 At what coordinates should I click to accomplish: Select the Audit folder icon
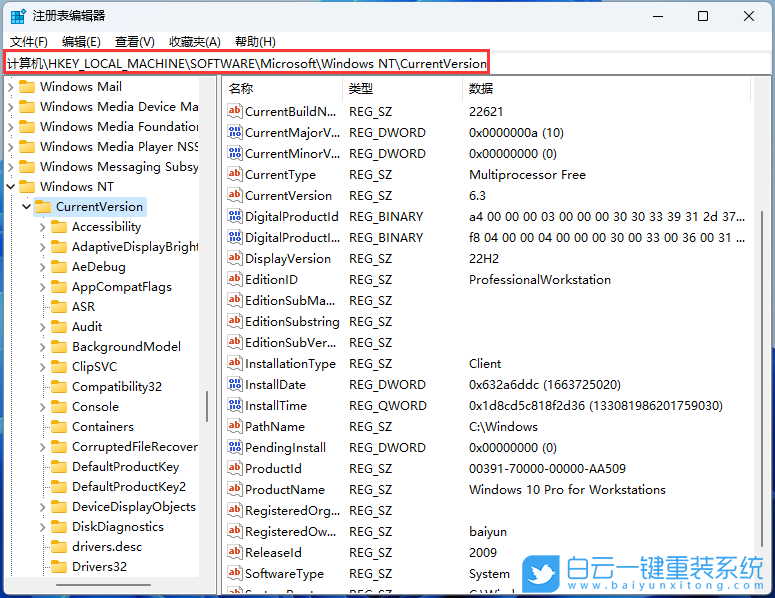[59, 327]
